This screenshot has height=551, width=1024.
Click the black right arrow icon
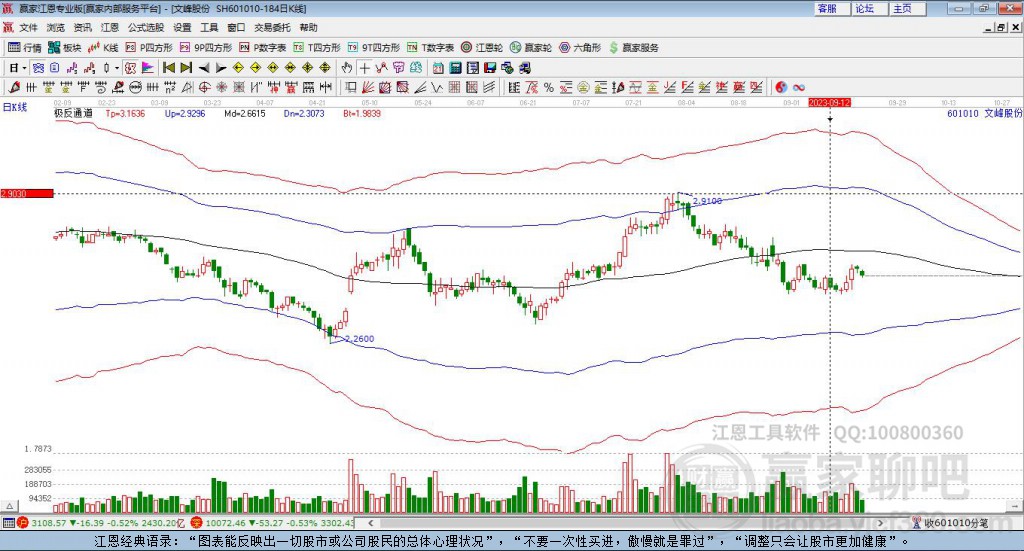tap(221, 68)
